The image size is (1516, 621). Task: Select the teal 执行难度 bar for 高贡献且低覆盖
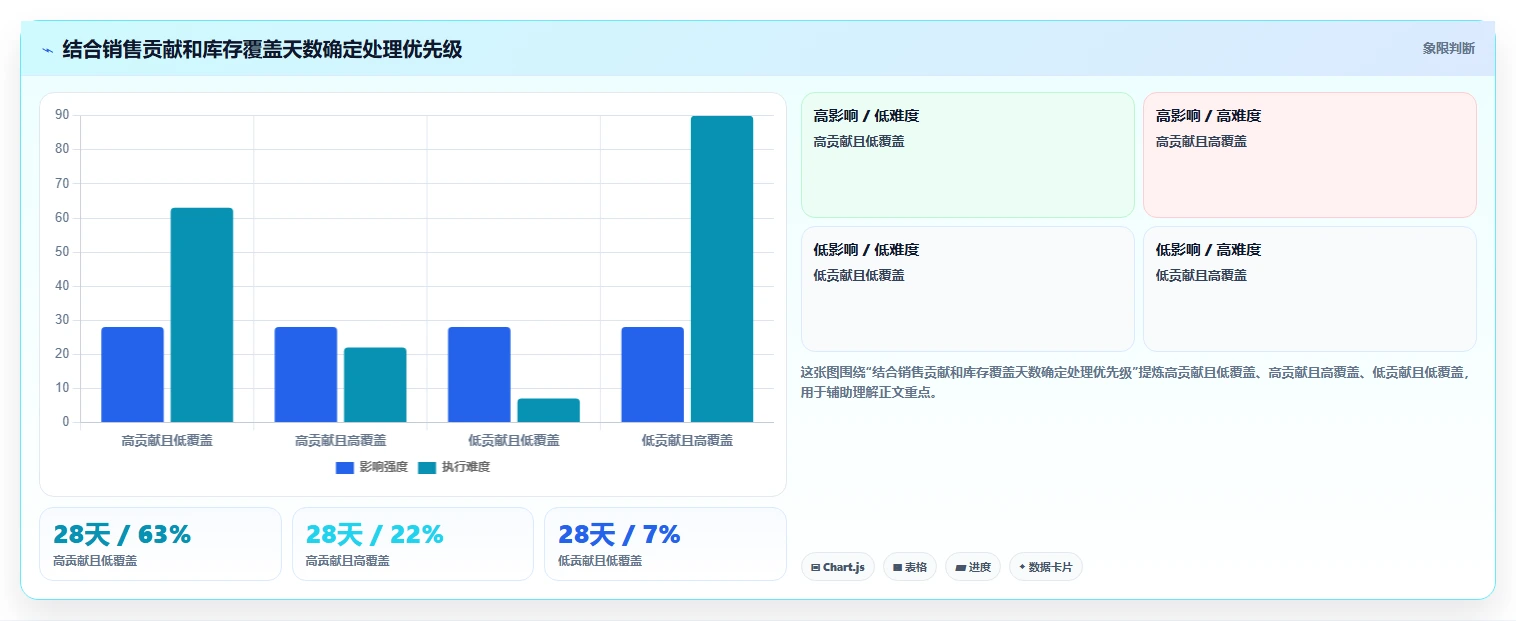tap(202, 315)
